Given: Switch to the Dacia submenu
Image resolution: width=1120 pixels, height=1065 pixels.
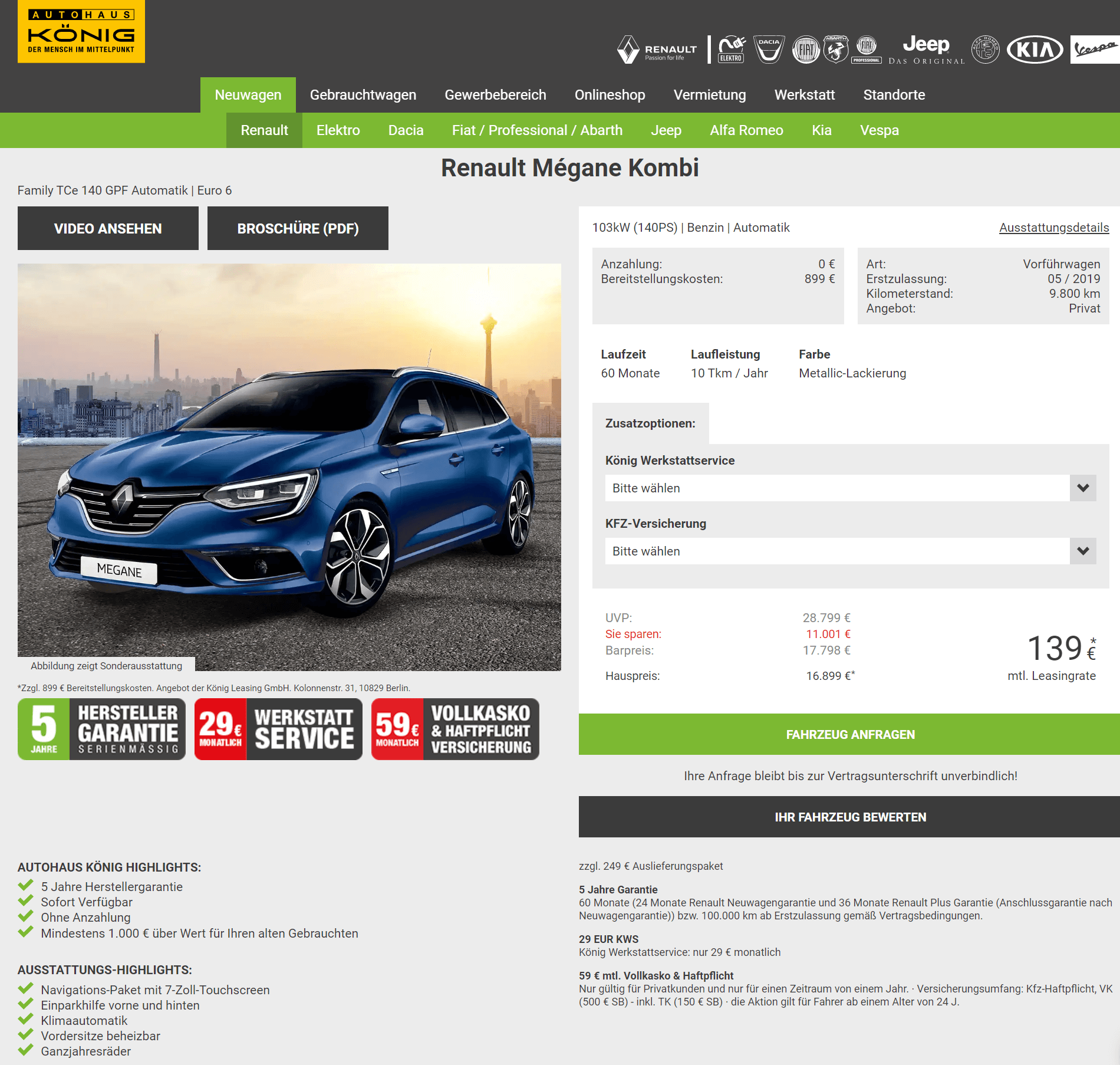Looking at the screenshot, I should [x=406, y=130].
